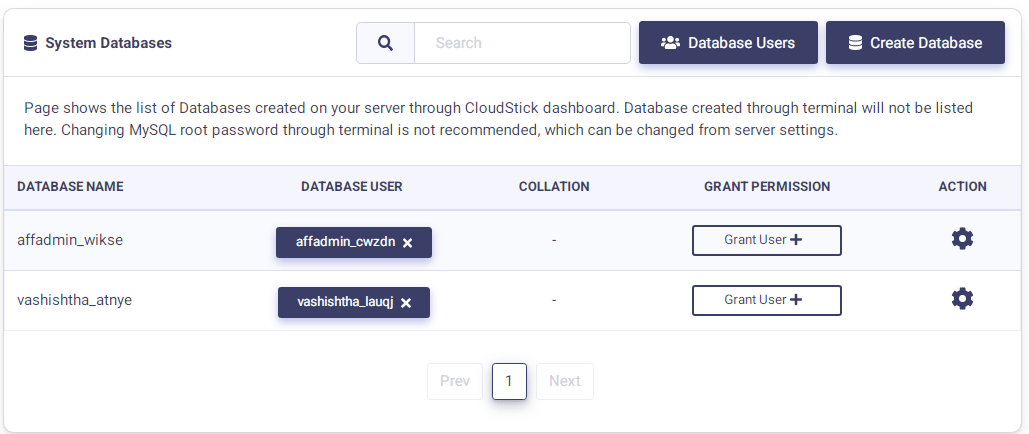Click the Database User column header

tap(352, 187)
